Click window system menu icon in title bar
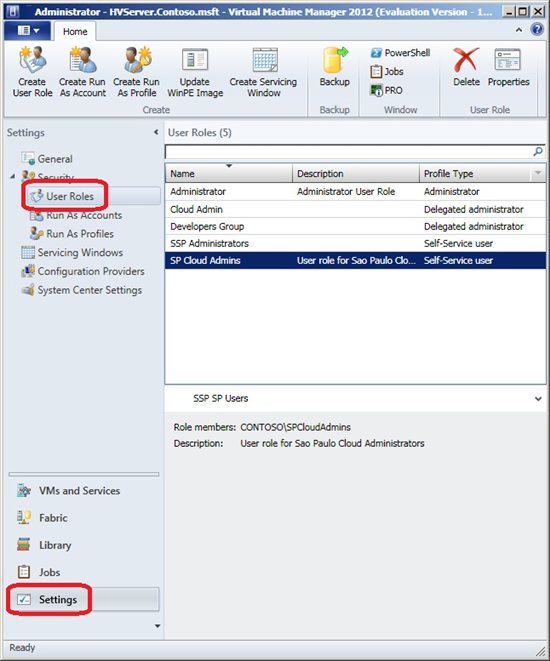The image size is (550, 661). [13, 11]
